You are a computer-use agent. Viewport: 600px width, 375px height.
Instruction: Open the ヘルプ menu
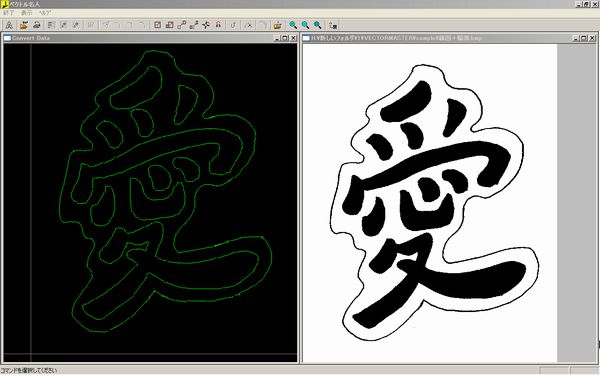pyautogui.click(x=45, y=13)
